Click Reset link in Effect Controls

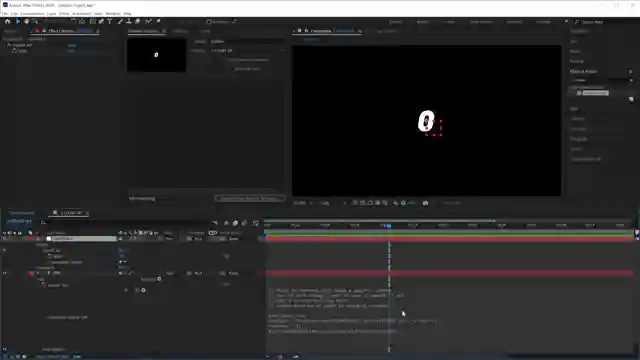[x=72, y=45]
